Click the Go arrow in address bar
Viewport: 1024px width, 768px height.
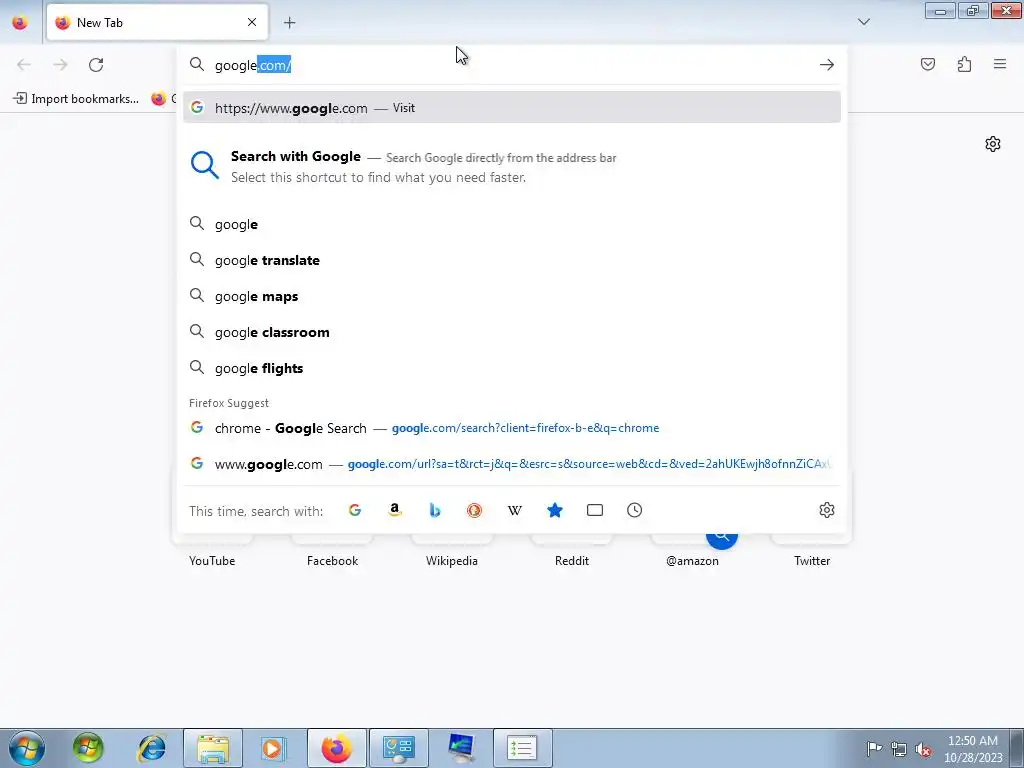point(827,65)
